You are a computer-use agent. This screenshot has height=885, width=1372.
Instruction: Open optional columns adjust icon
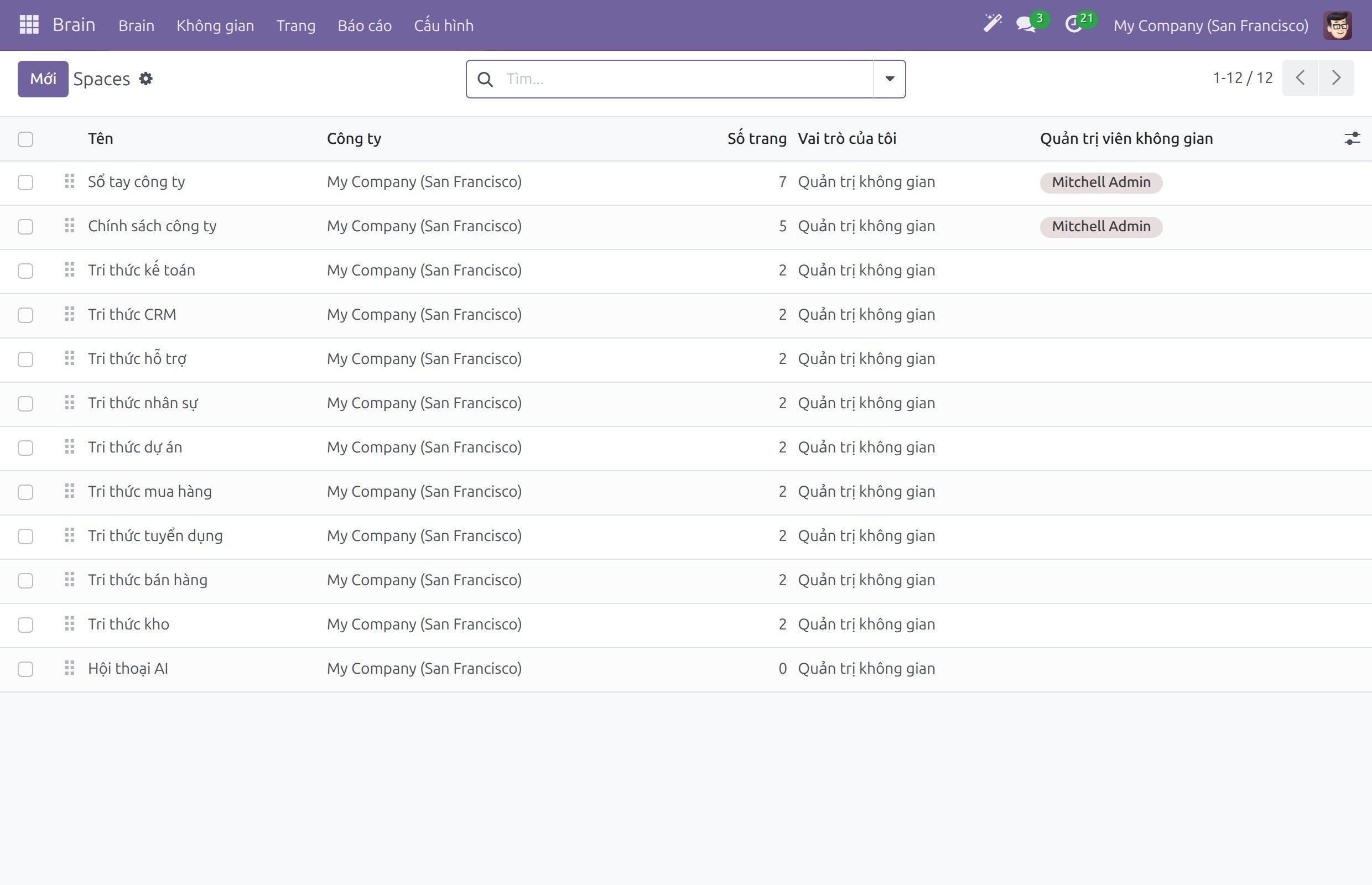1352,138
